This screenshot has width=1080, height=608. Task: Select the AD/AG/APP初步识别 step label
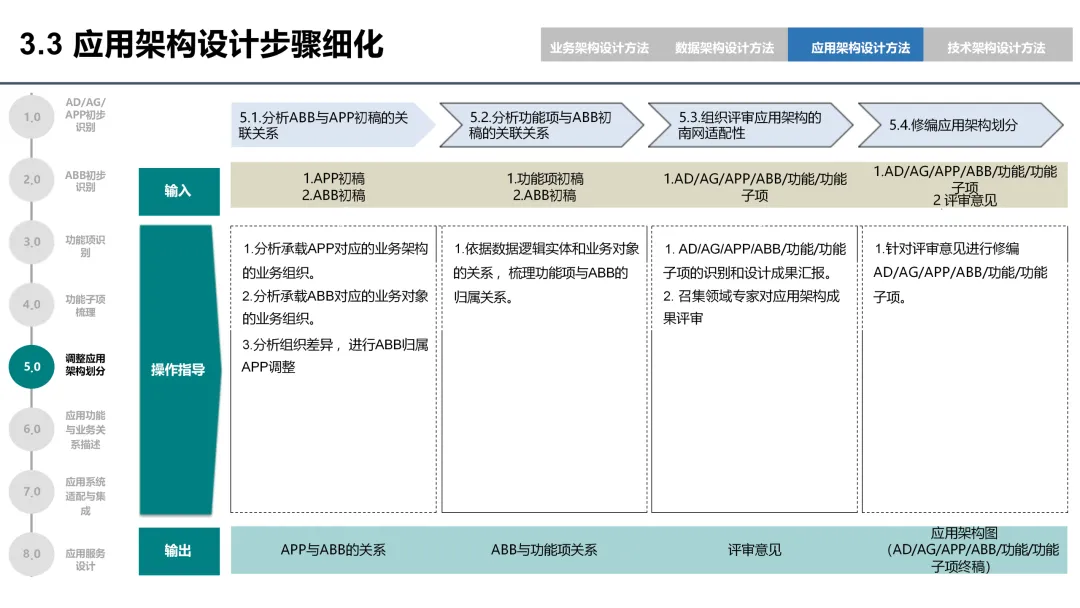[x=85, y=114]
